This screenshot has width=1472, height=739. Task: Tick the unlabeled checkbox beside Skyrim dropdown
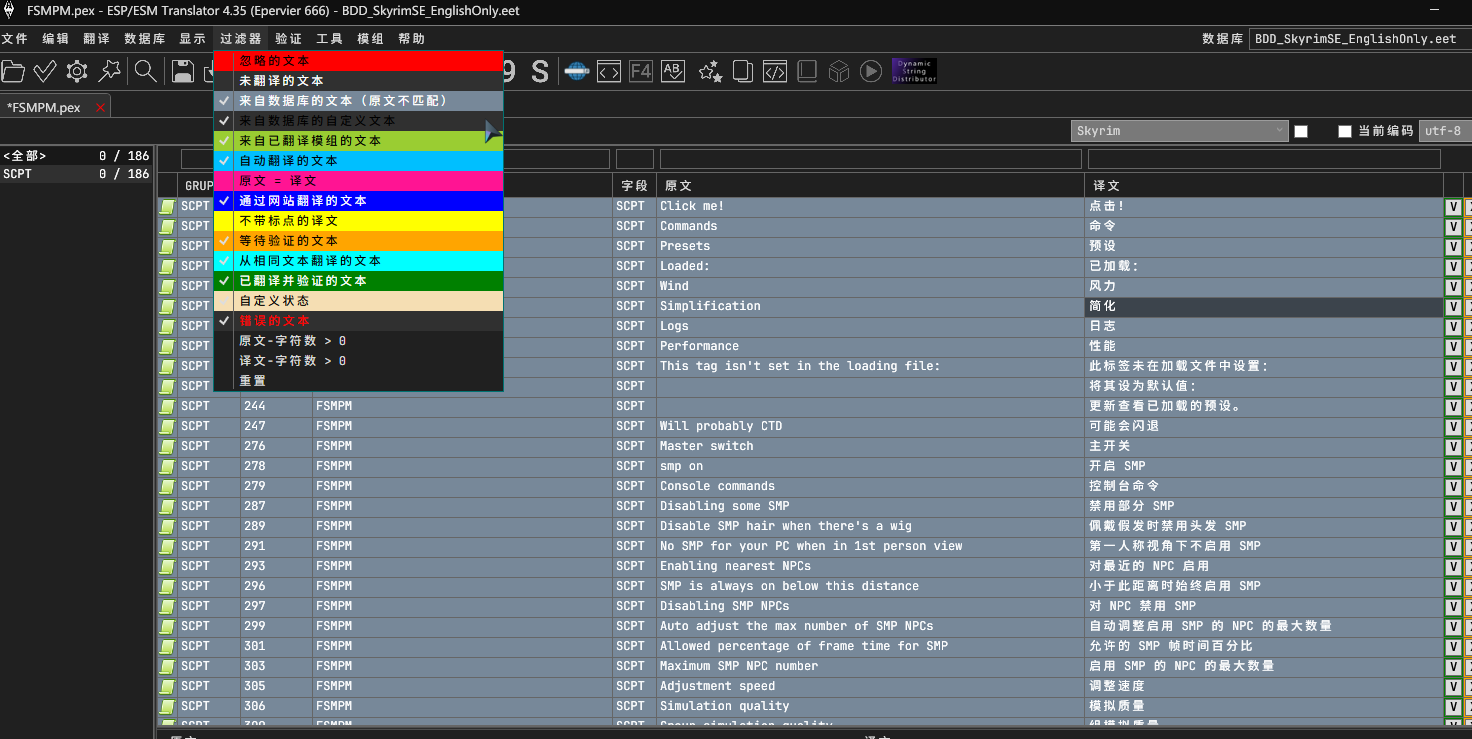tap(1301, 131)
